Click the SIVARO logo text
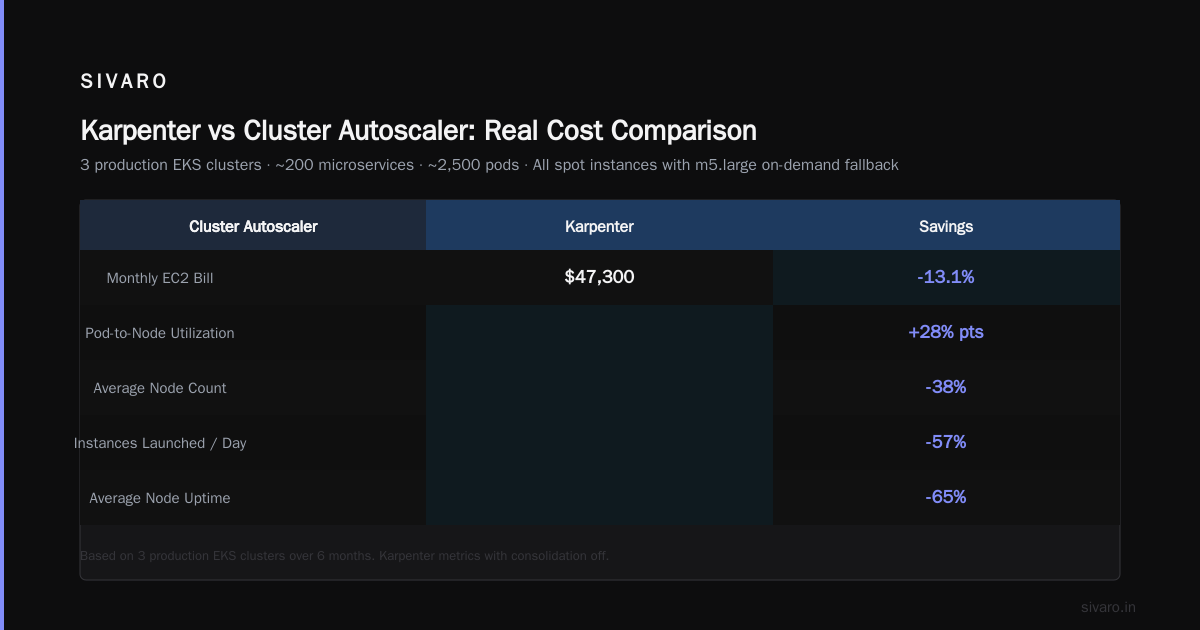The width and height of the screenshot is (1200, 630). [x=124, y=82]
